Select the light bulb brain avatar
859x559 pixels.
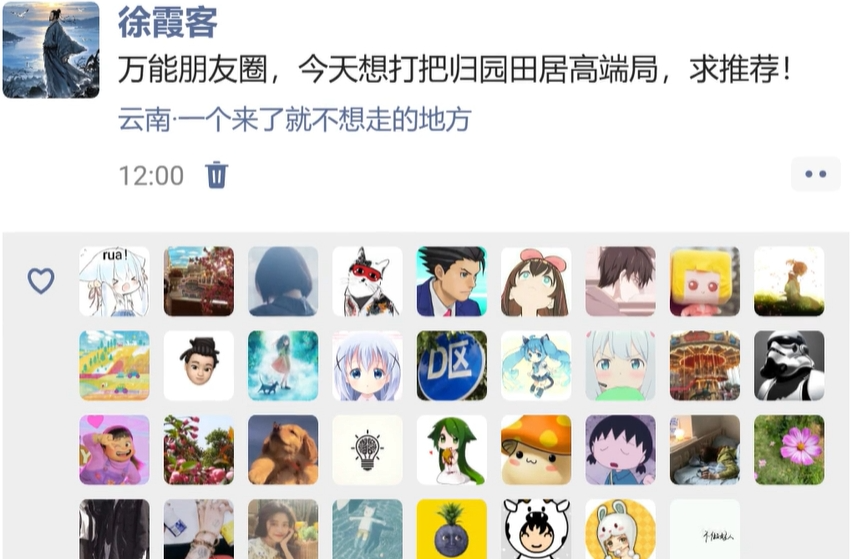coord(367,450)
